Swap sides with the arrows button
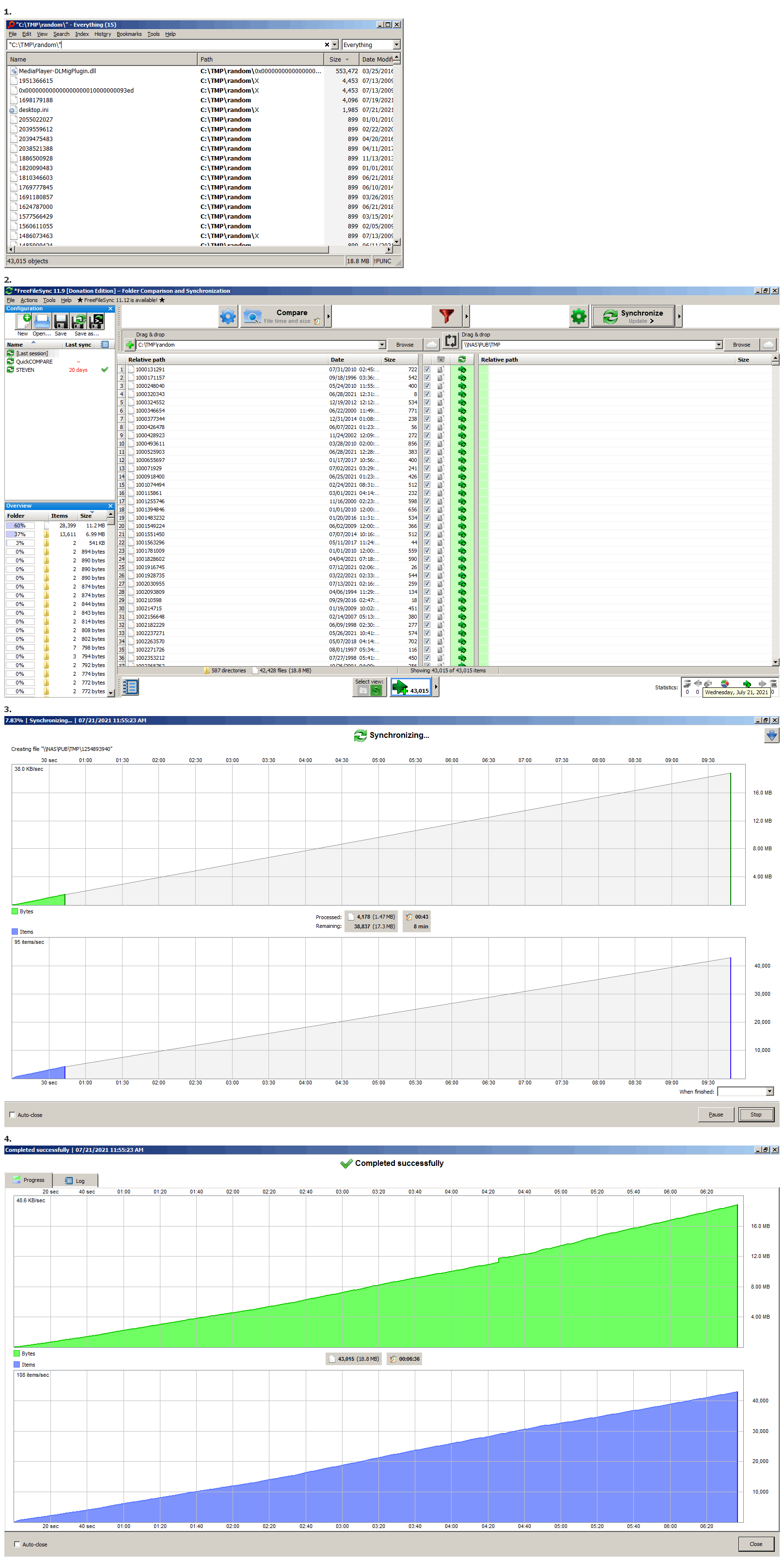This screenshot has width=784, height=1561. click(450, 341)
